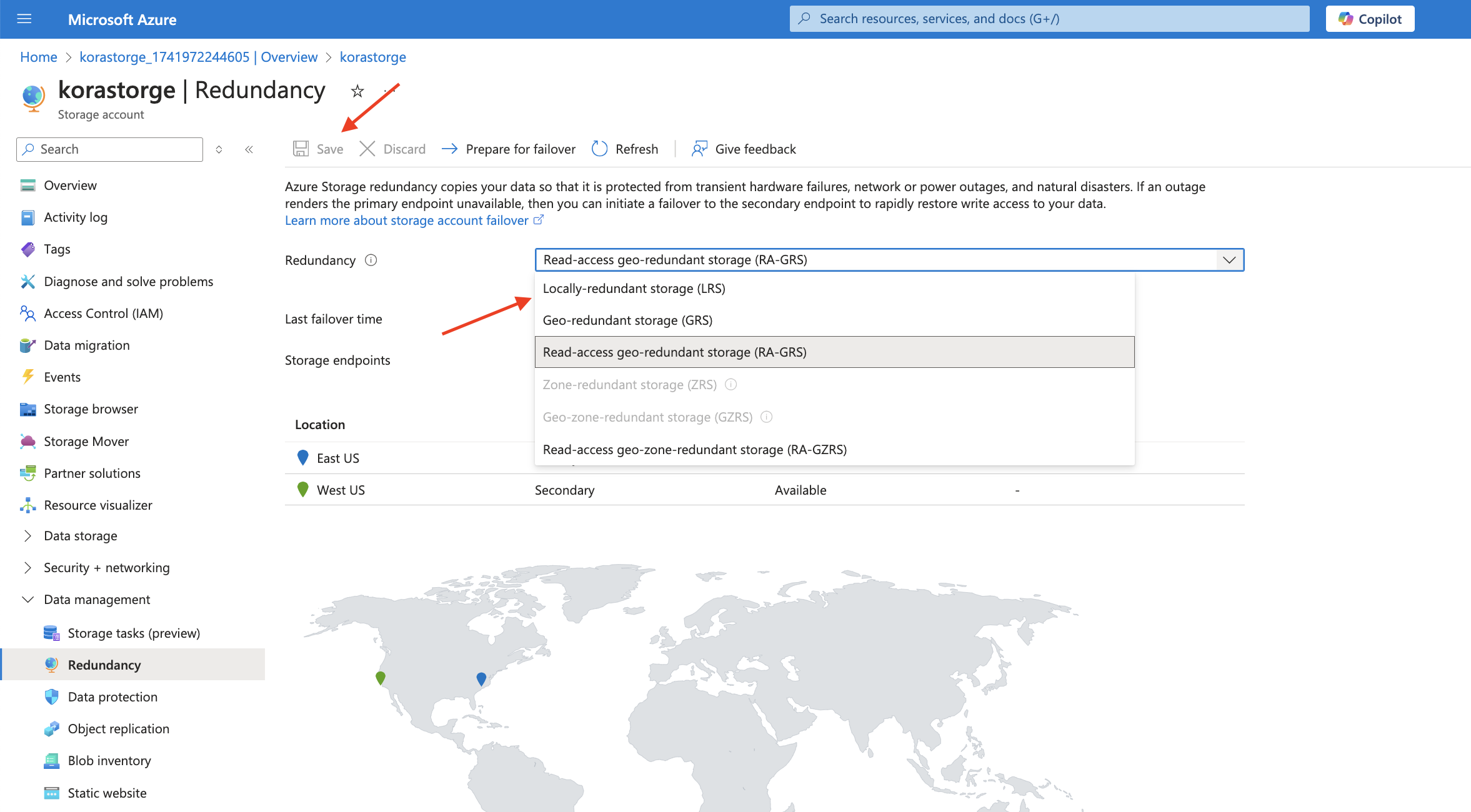
Task: Click info icon beside Zone-redundant storage (ZRS)
Action: tap(731, 384)
